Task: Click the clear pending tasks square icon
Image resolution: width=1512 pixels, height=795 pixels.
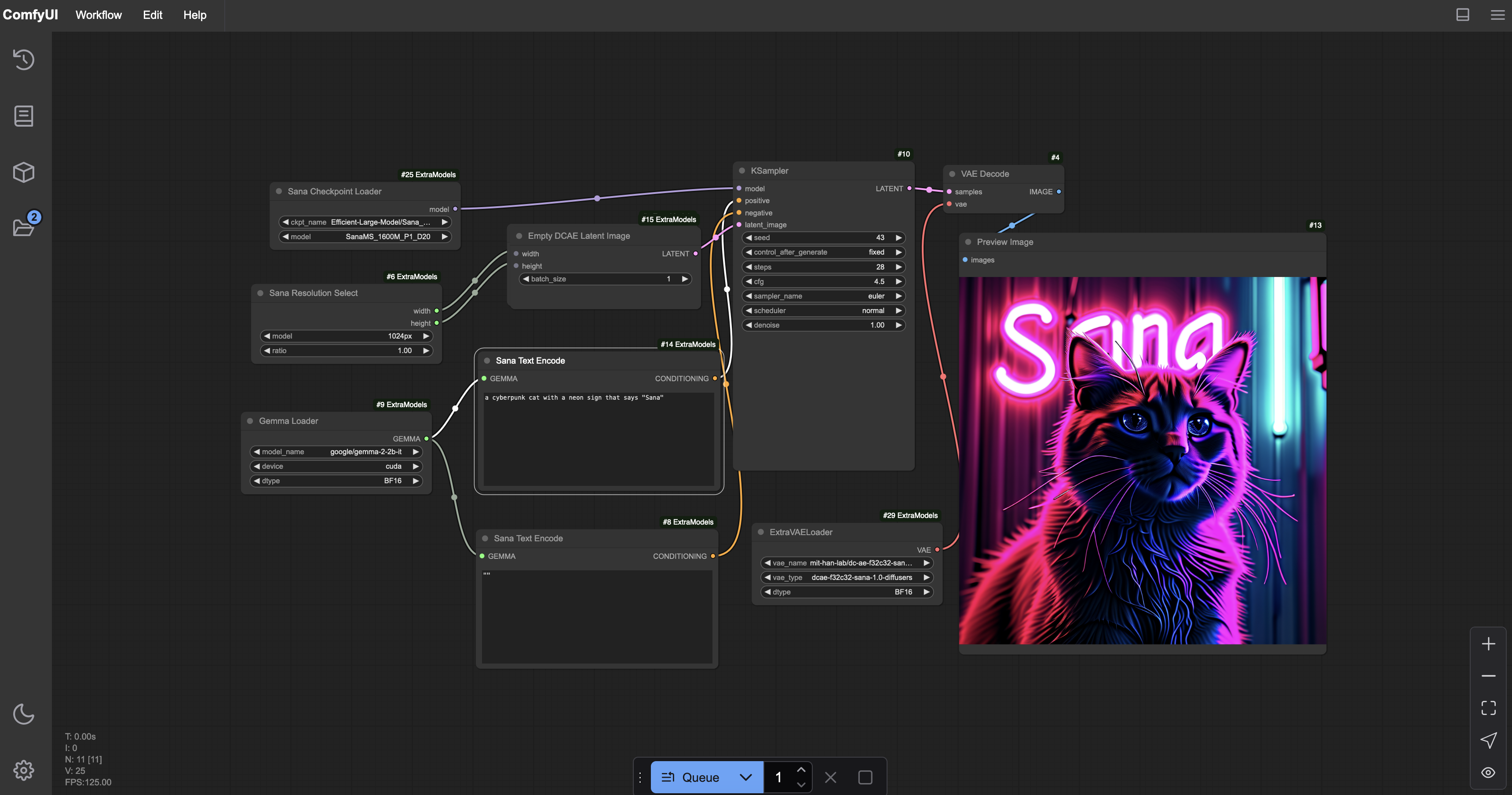Action: pos(865,777)
